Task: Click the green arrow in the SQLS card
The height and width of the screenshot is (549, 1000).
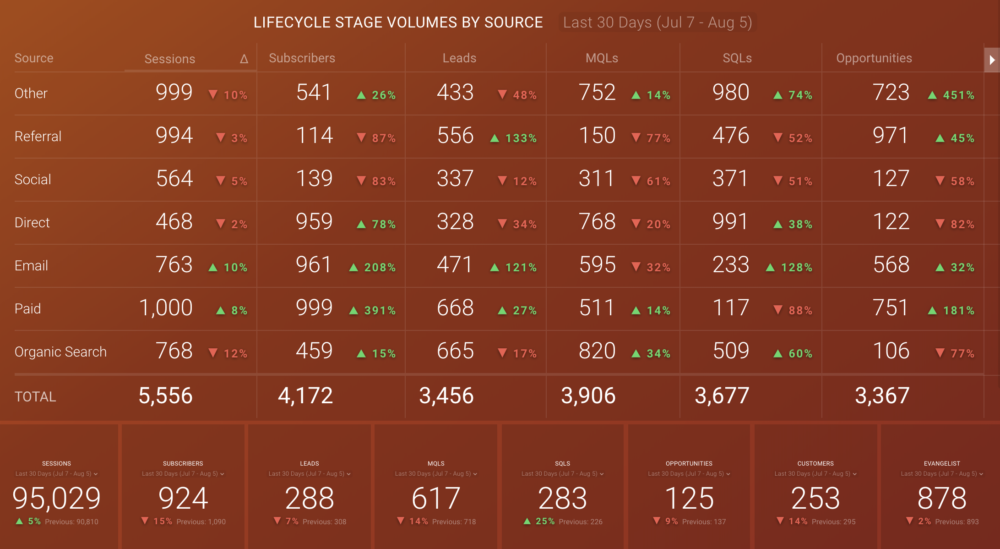Action: click(x=526, y=521)
